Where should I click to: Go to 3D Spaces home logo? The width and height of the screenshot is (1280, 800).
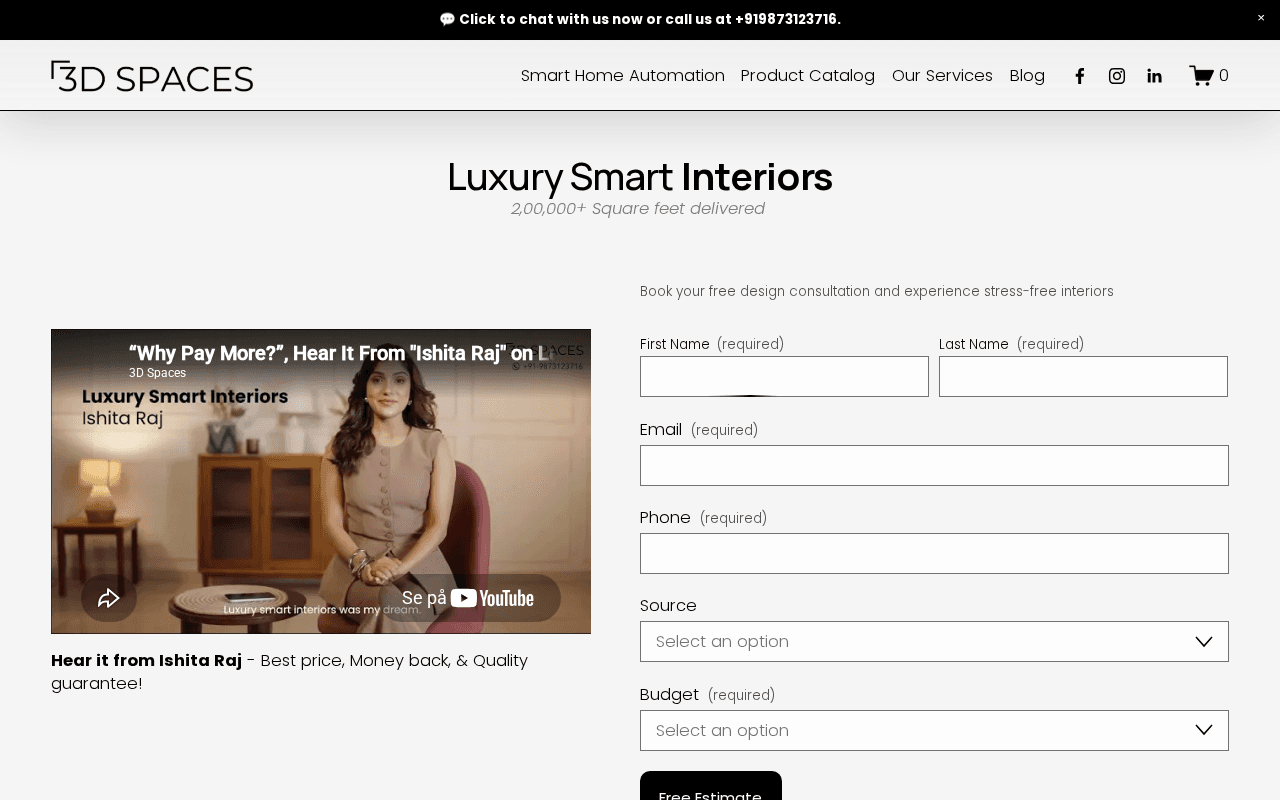point(152,76)
